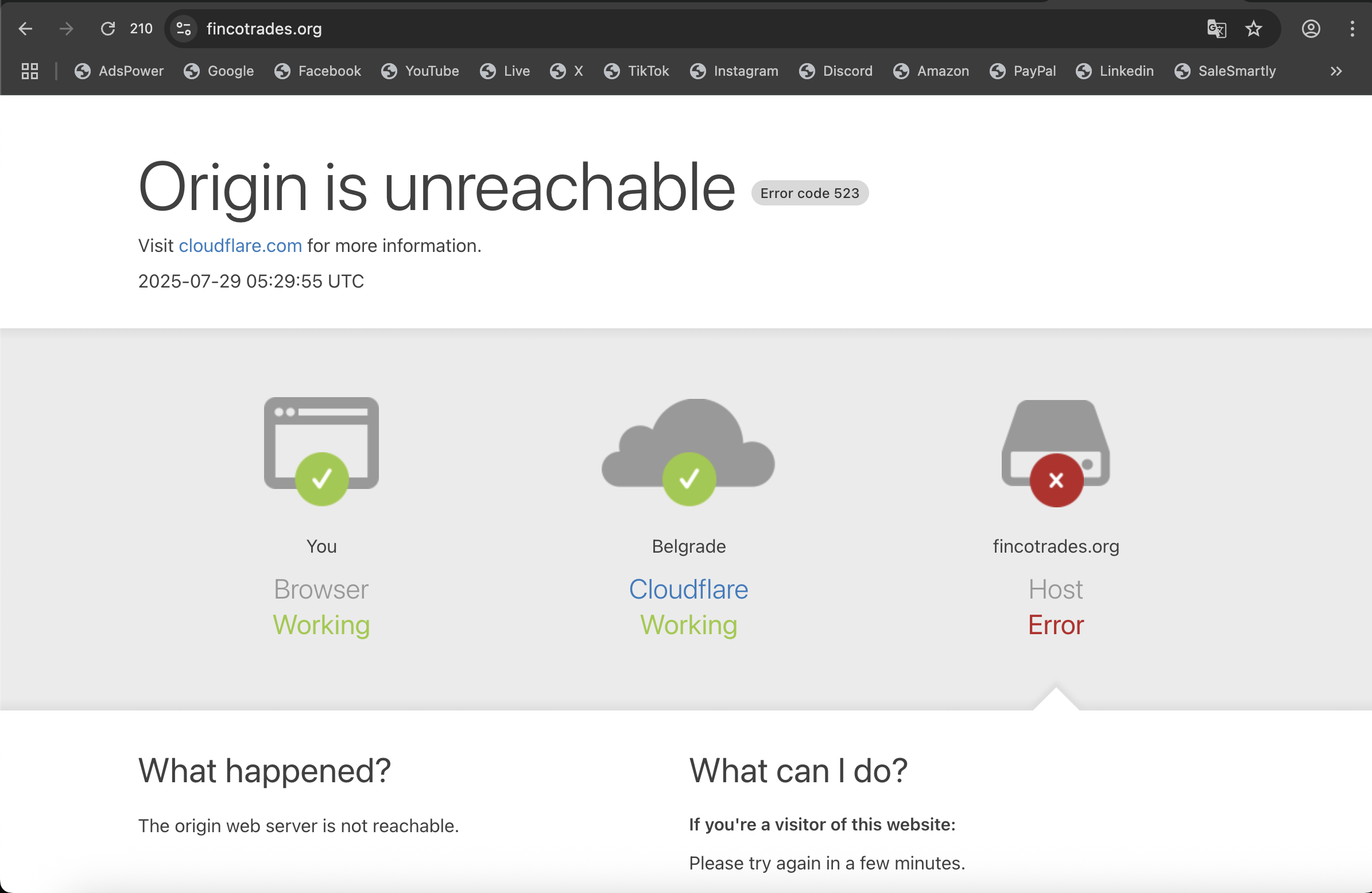
Task: Click the red Error status text
Action: coord(1056,625)
